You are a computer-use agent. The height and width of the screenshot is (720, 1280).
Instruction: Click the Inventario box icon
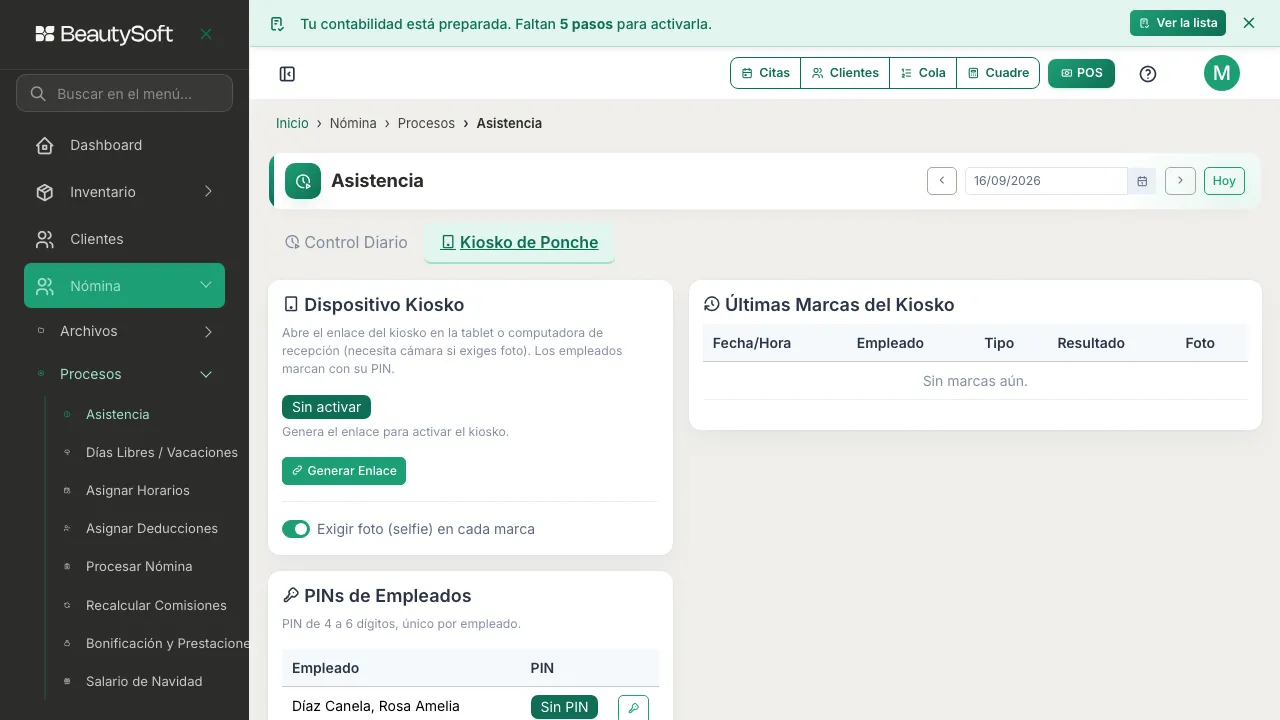(45, 192)
